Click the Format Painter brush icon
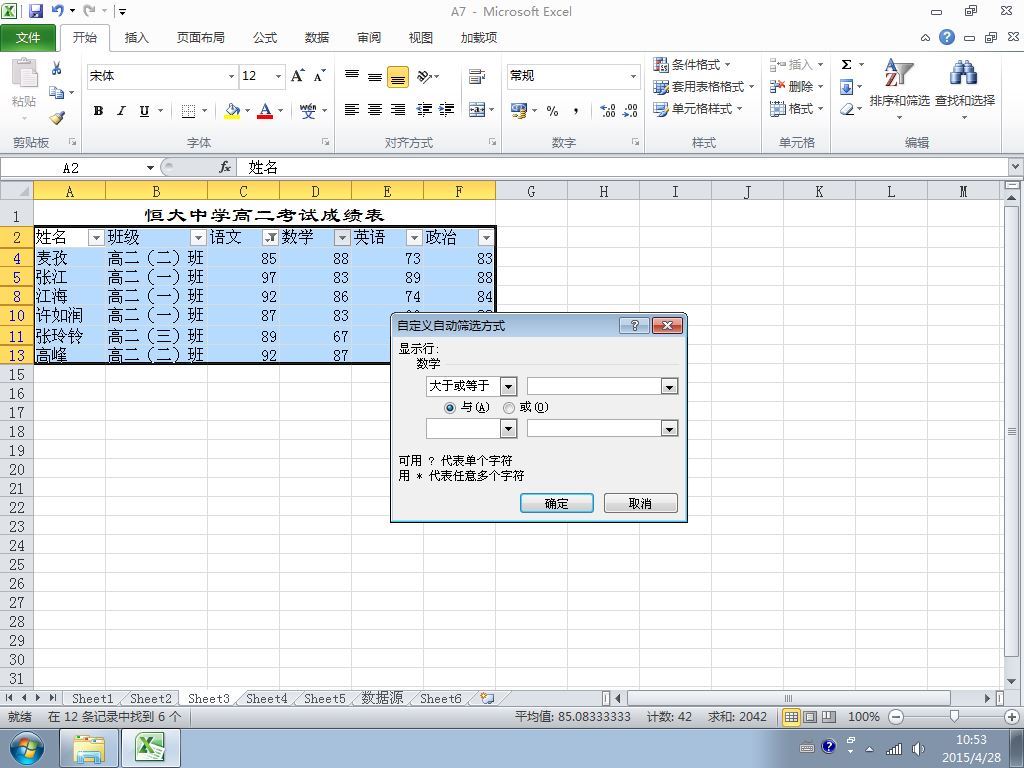1024x768 pixels. [57, 118]
